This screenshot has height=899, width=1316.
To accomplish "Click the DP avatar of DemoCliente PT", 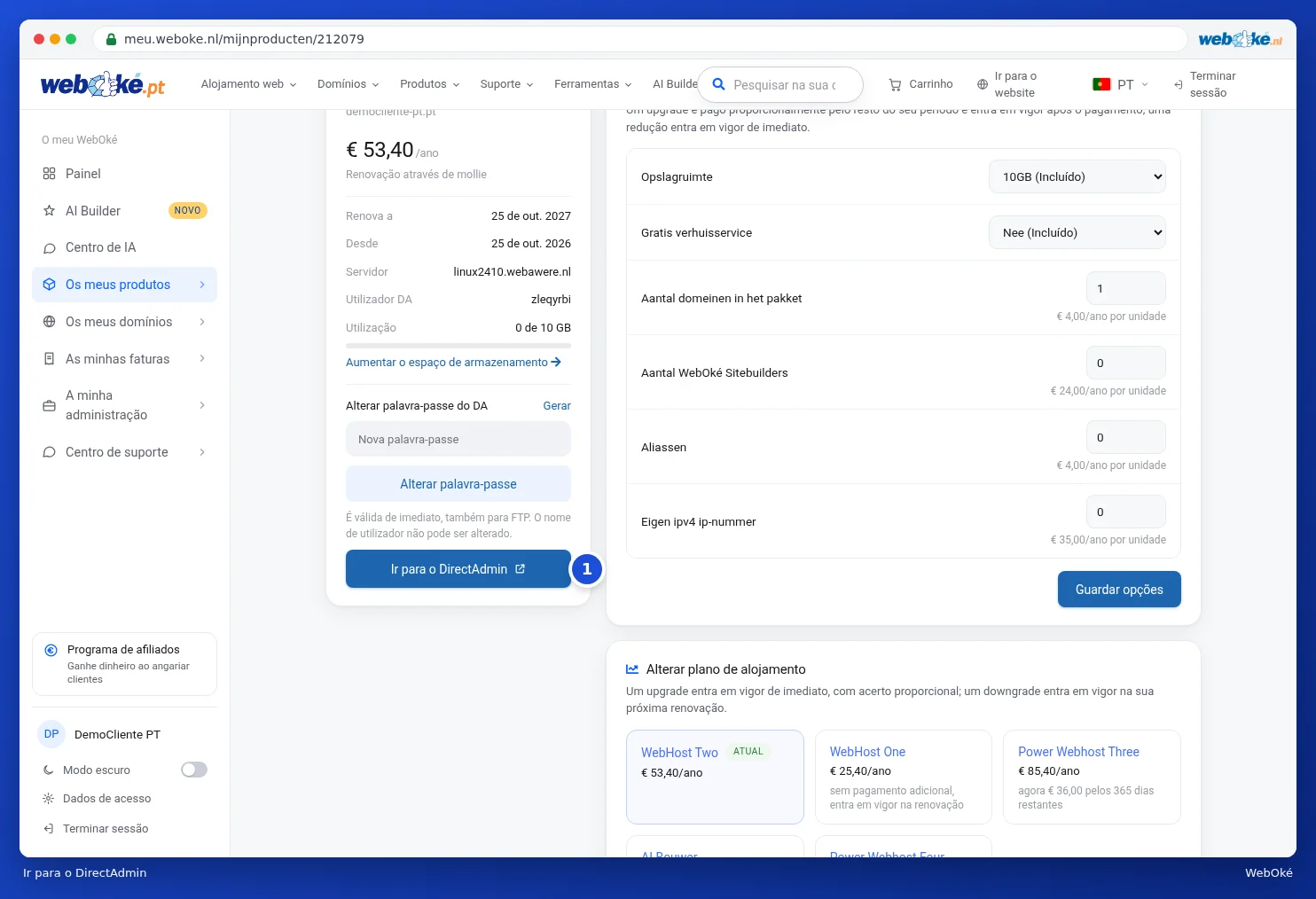I will point(51,734).
